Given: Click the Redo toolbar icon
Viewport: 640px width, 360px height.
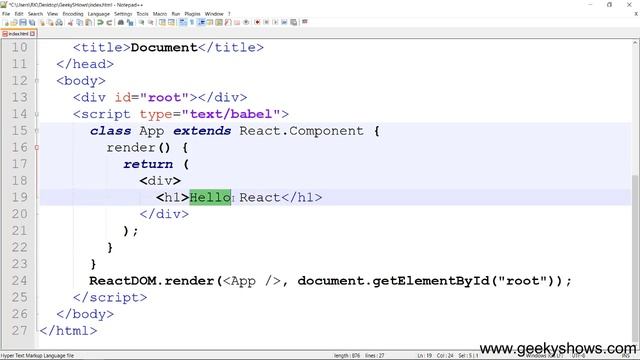Looking at the screenshot, I should click(109, 22).
